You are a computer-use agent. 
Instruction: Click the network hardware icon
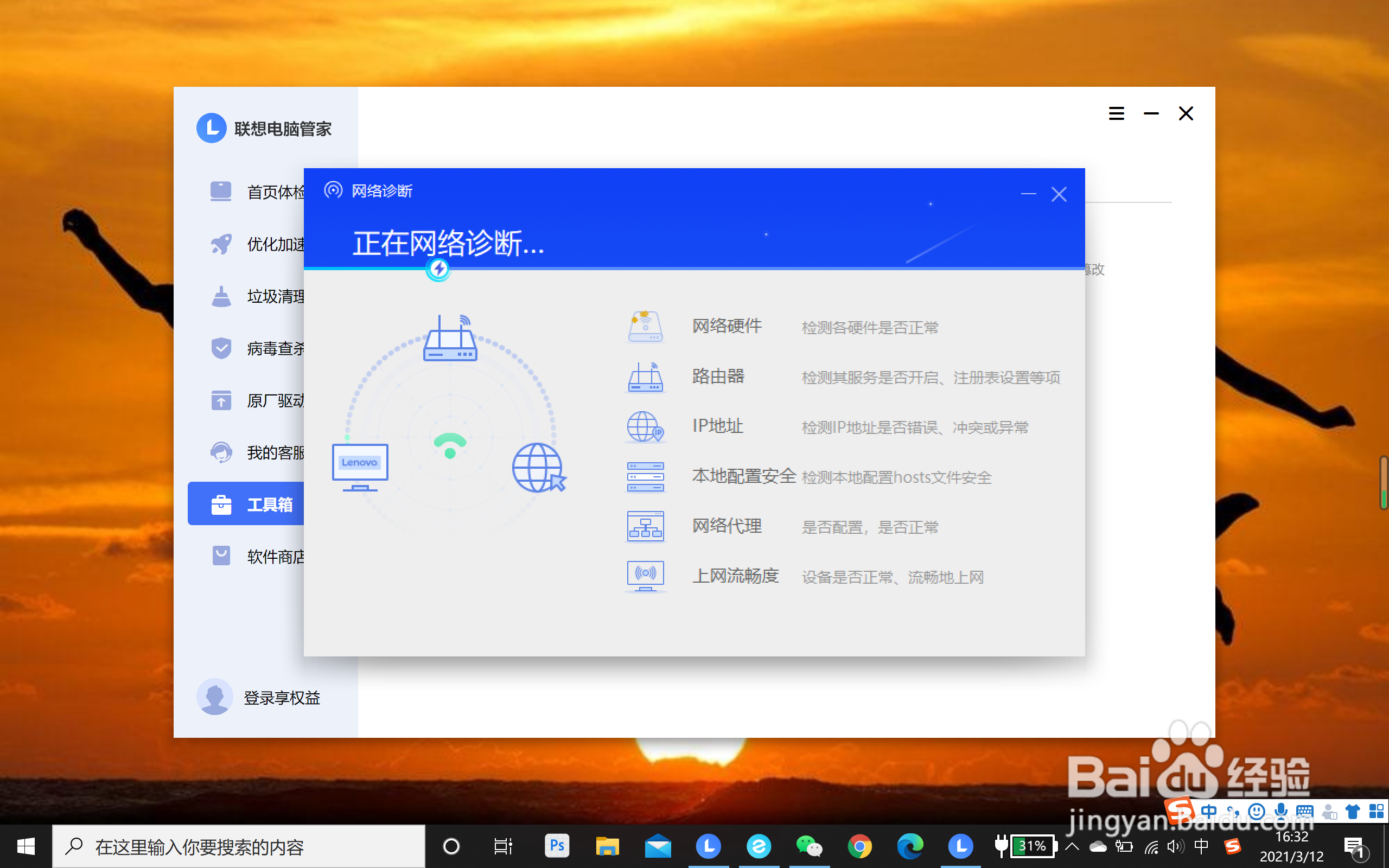coord(645,327)
